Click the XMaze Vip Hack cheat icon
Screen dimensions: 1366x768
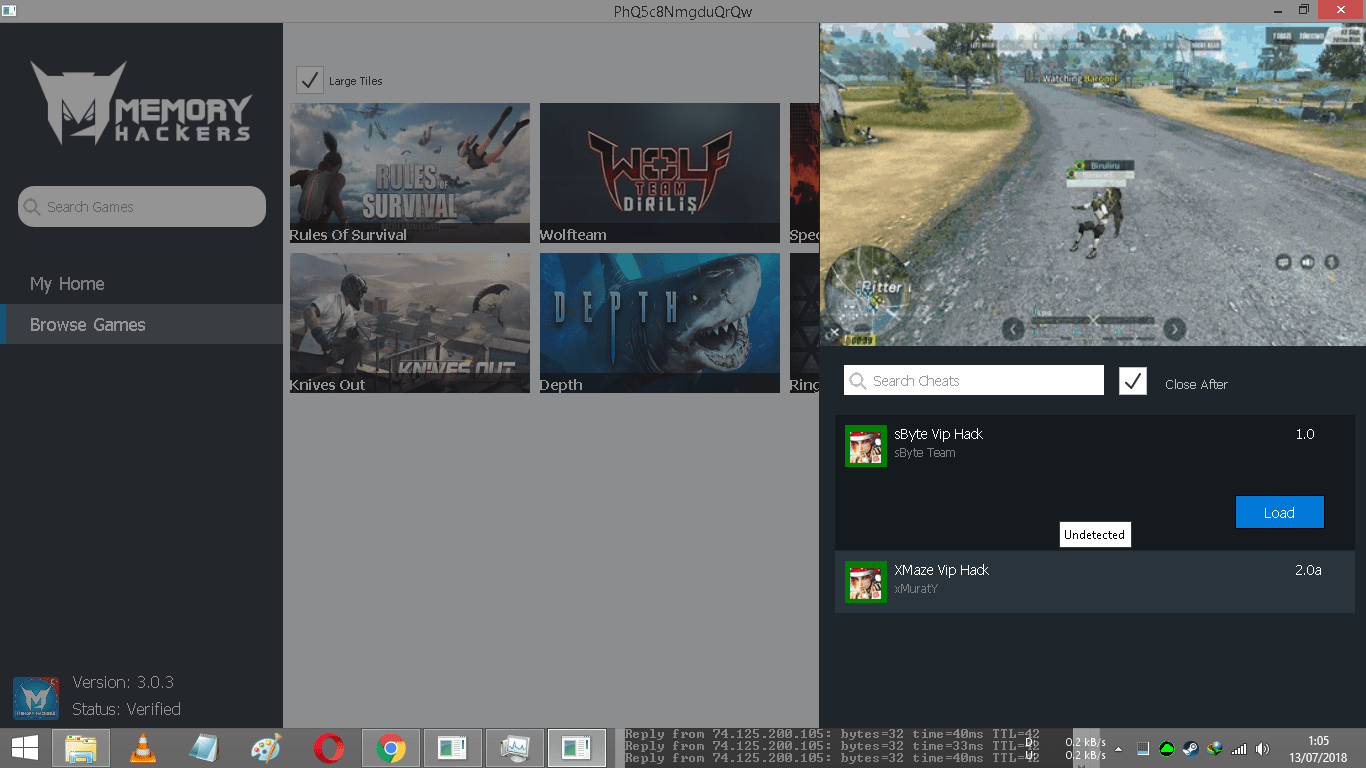click(x=865, y=581)
